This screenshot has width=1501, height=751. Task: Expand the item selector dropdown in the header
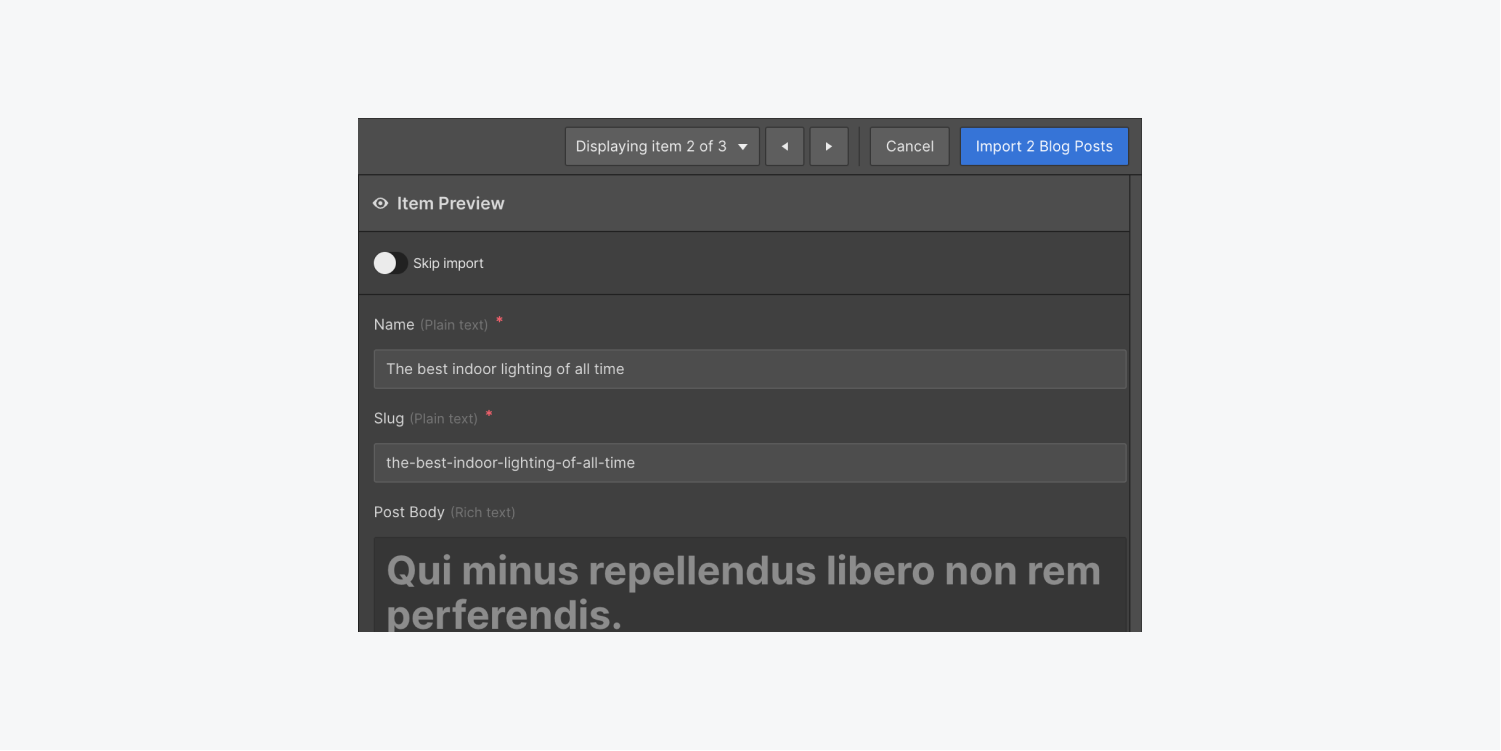tap(661, 146)
